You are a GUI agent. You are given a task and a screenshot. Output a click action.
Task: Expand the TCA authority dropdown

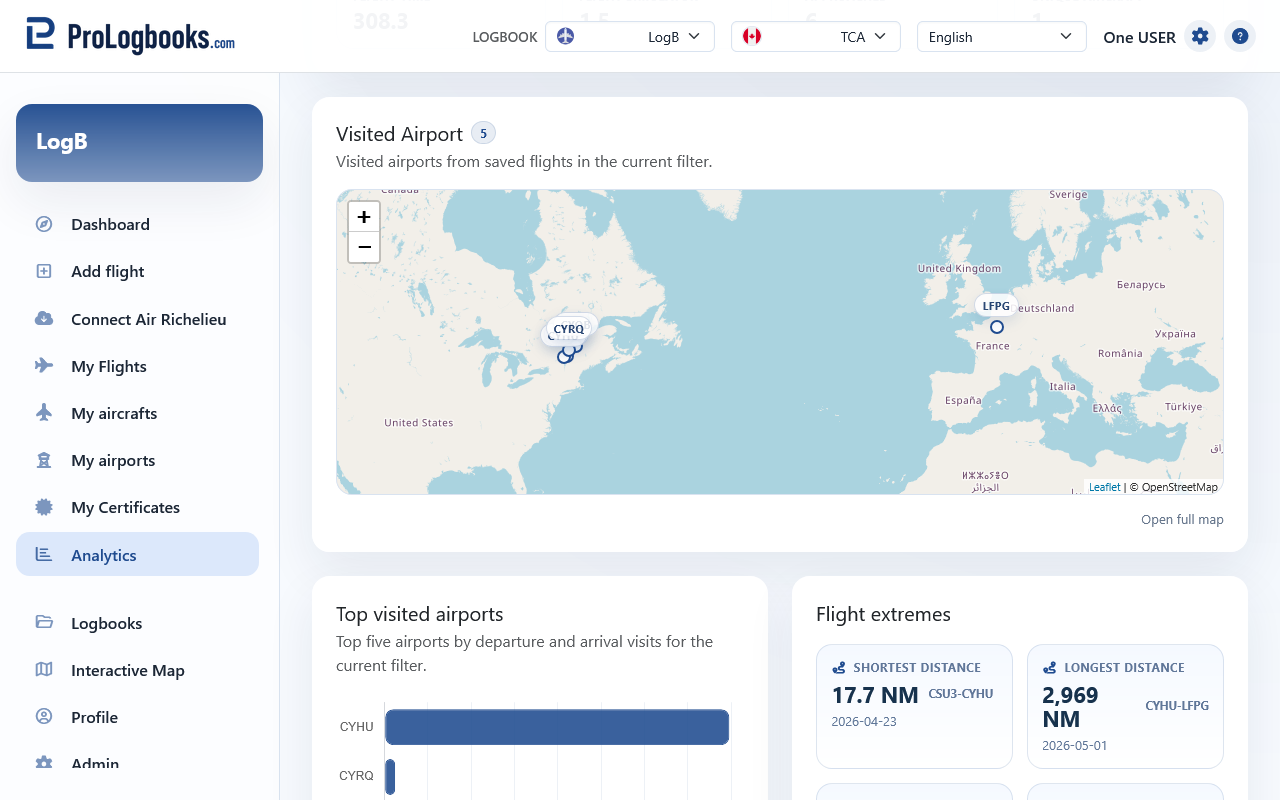(816, 37)
